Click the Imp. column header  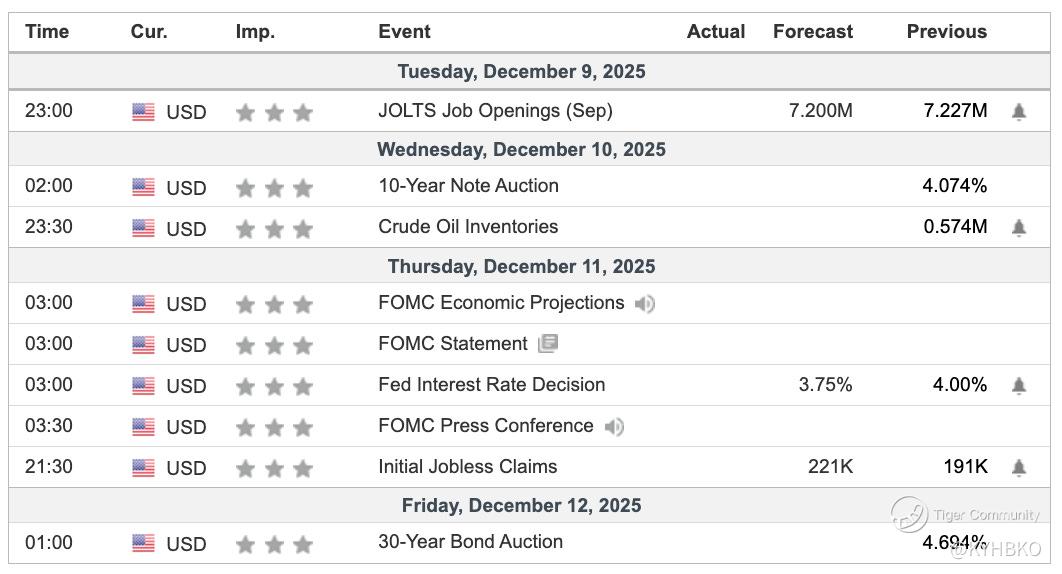coord(255,32)
